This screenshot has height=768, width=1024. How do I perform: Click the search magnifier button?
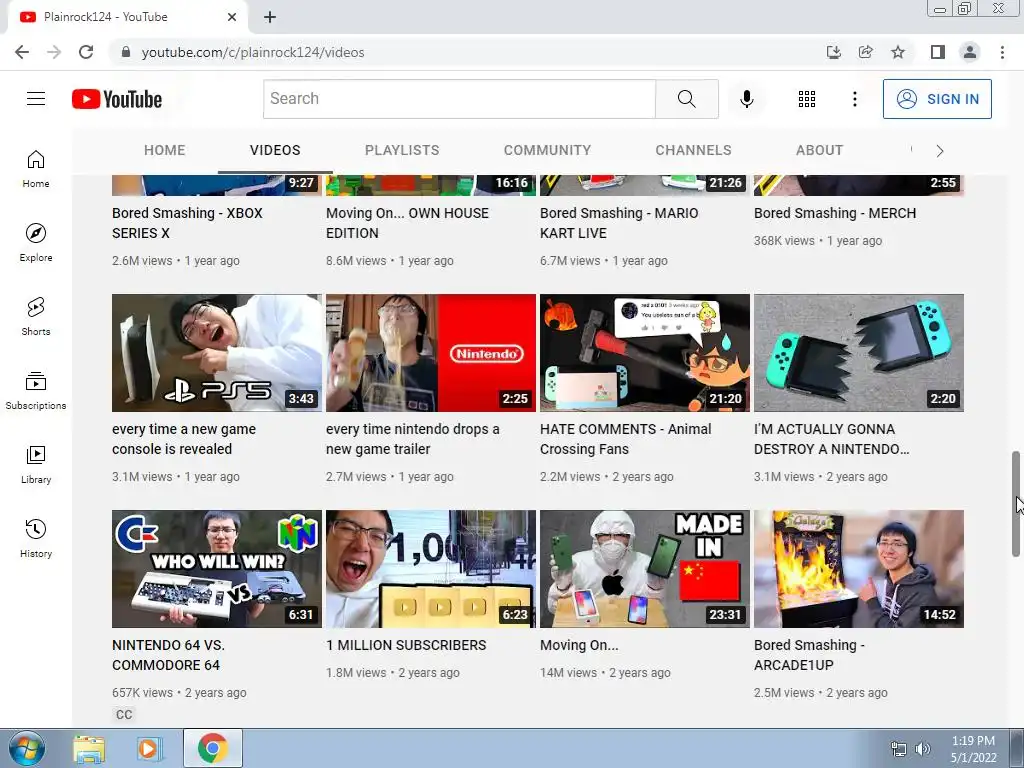tap(686, 99)
